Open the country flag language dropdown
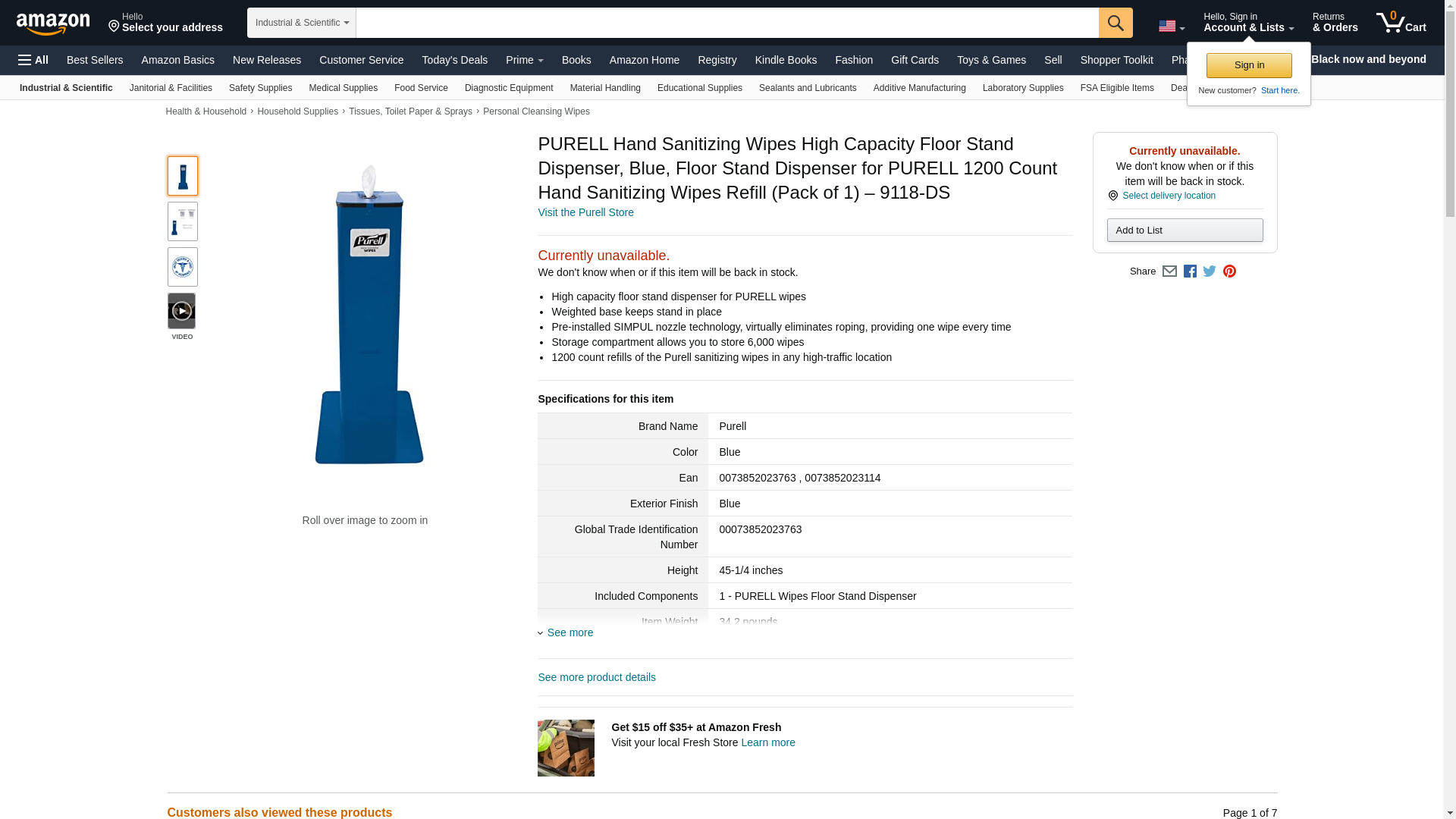The height and width of the screenshot is (819, 1456). (x=1171, y=27)
